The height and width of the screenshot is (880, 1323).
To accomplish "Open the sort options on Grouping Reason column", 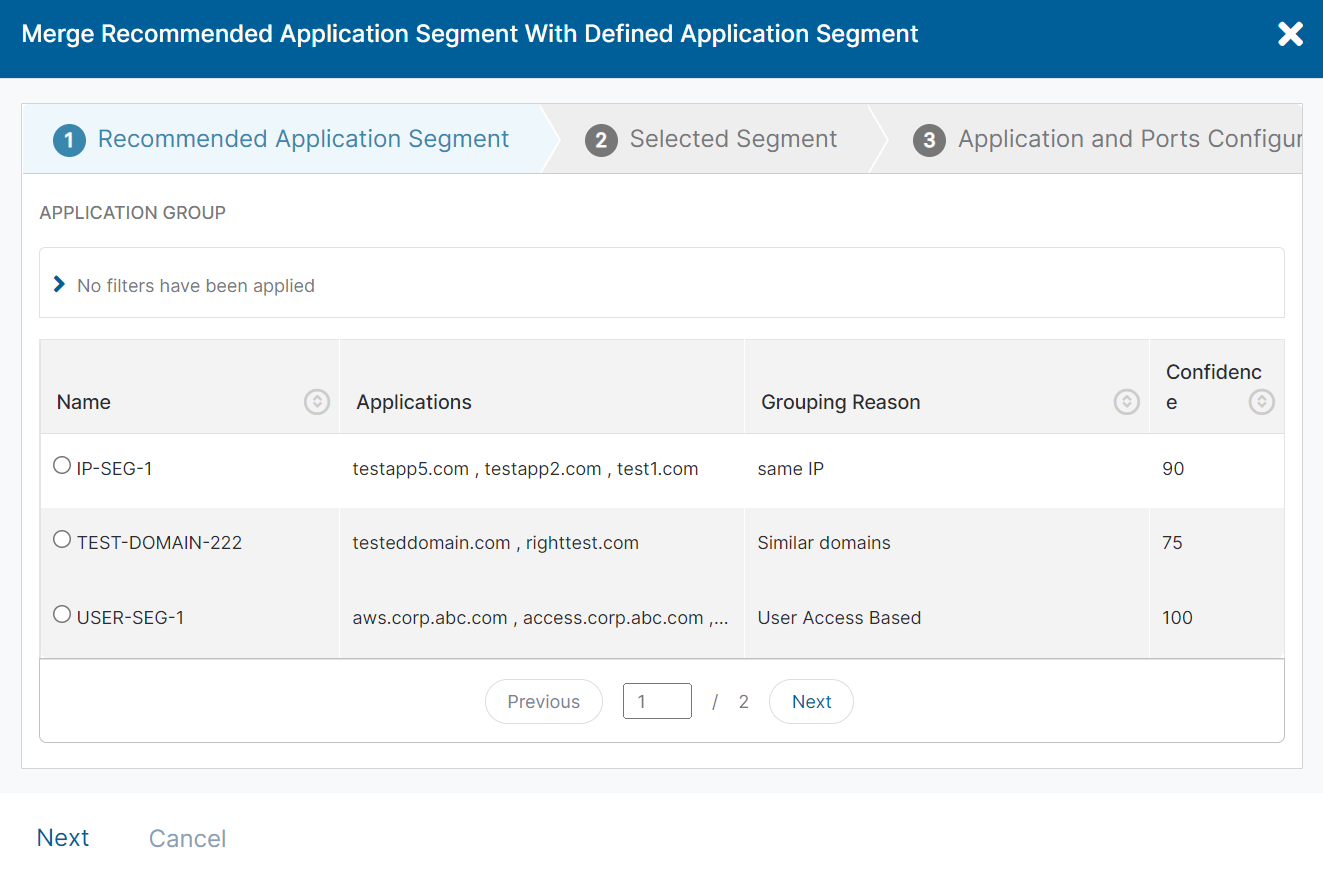I will (x=1126, y=401).
